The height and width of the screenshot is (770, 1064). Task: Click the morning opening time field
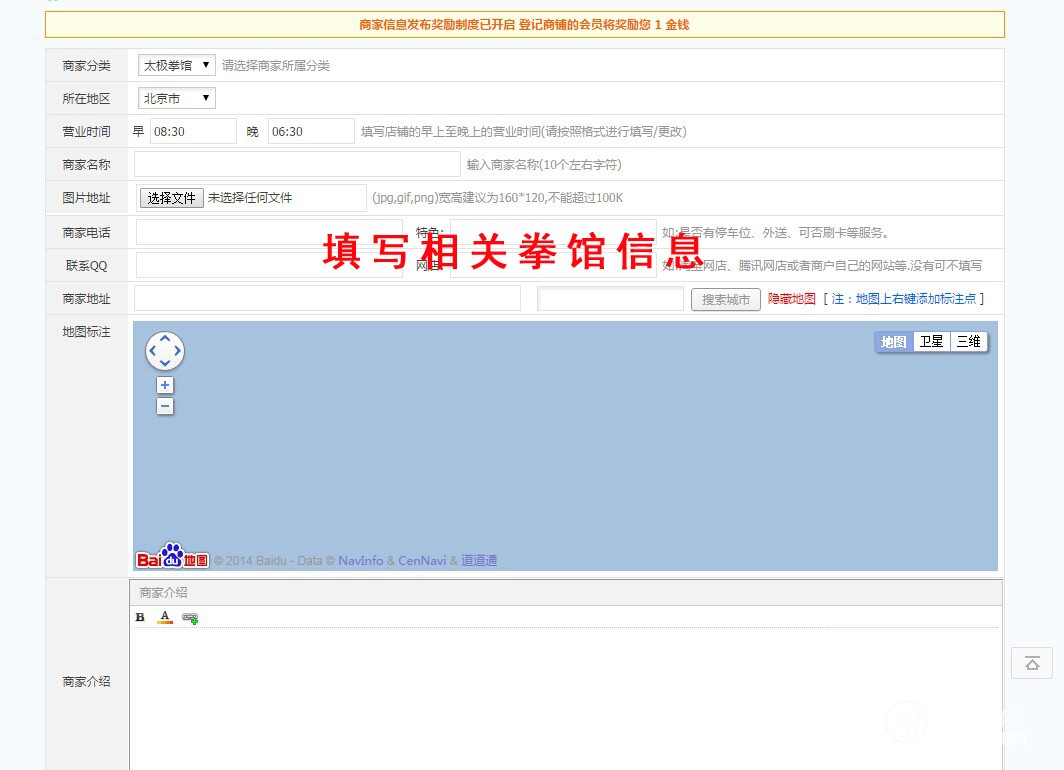pos(193,131)
